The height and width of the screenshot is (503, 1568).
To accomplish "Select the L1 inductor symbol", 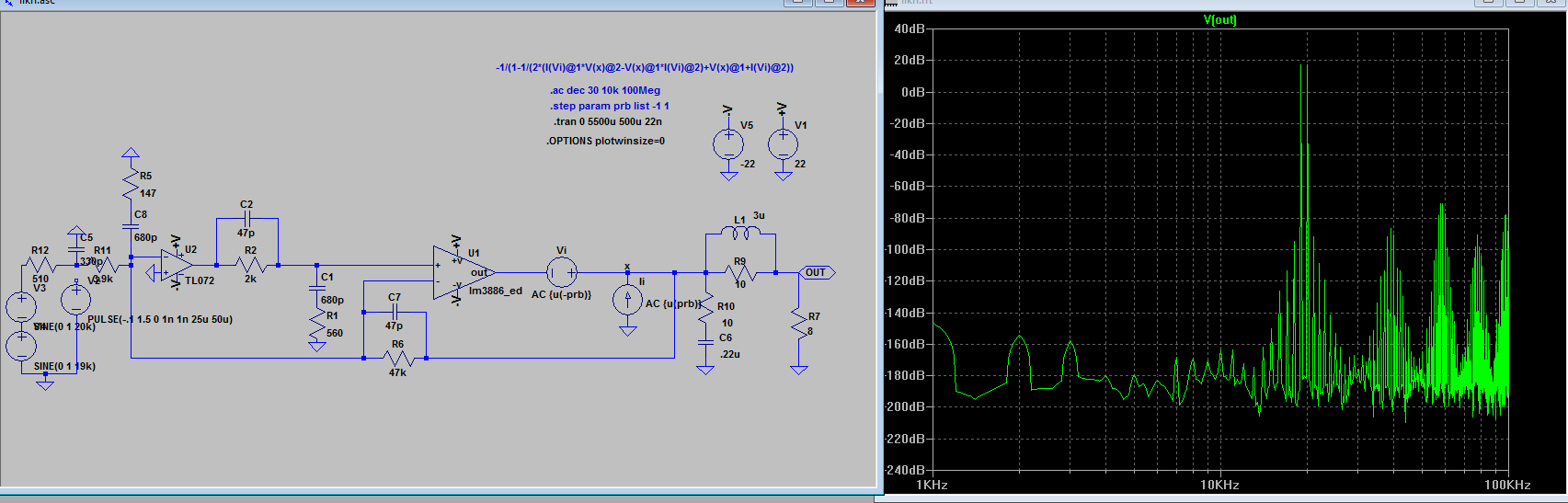I will [740, 234].
